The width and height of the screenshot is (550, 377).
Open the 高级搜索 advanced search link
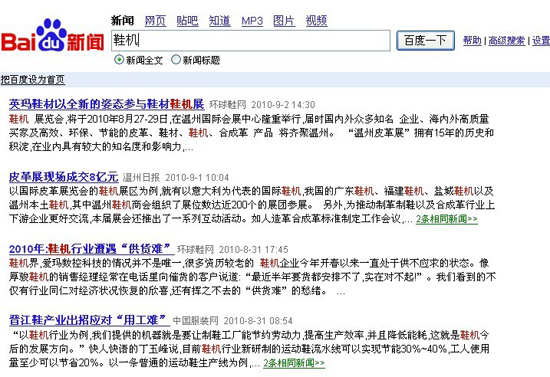(x=507, y=41)
